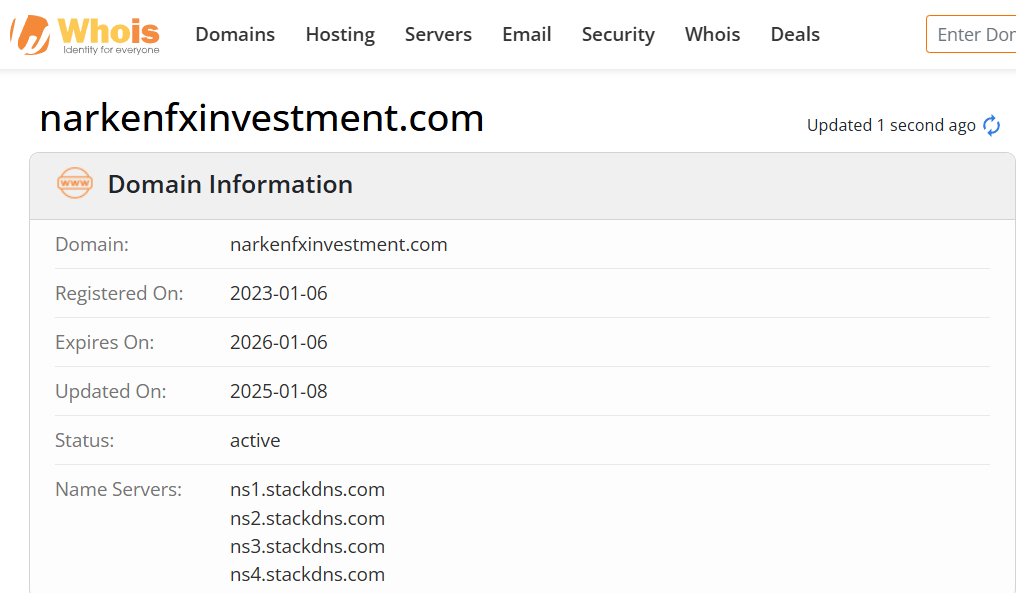
Task: Select name server ns1.stackdns.com
Action: tap(307, 489)
